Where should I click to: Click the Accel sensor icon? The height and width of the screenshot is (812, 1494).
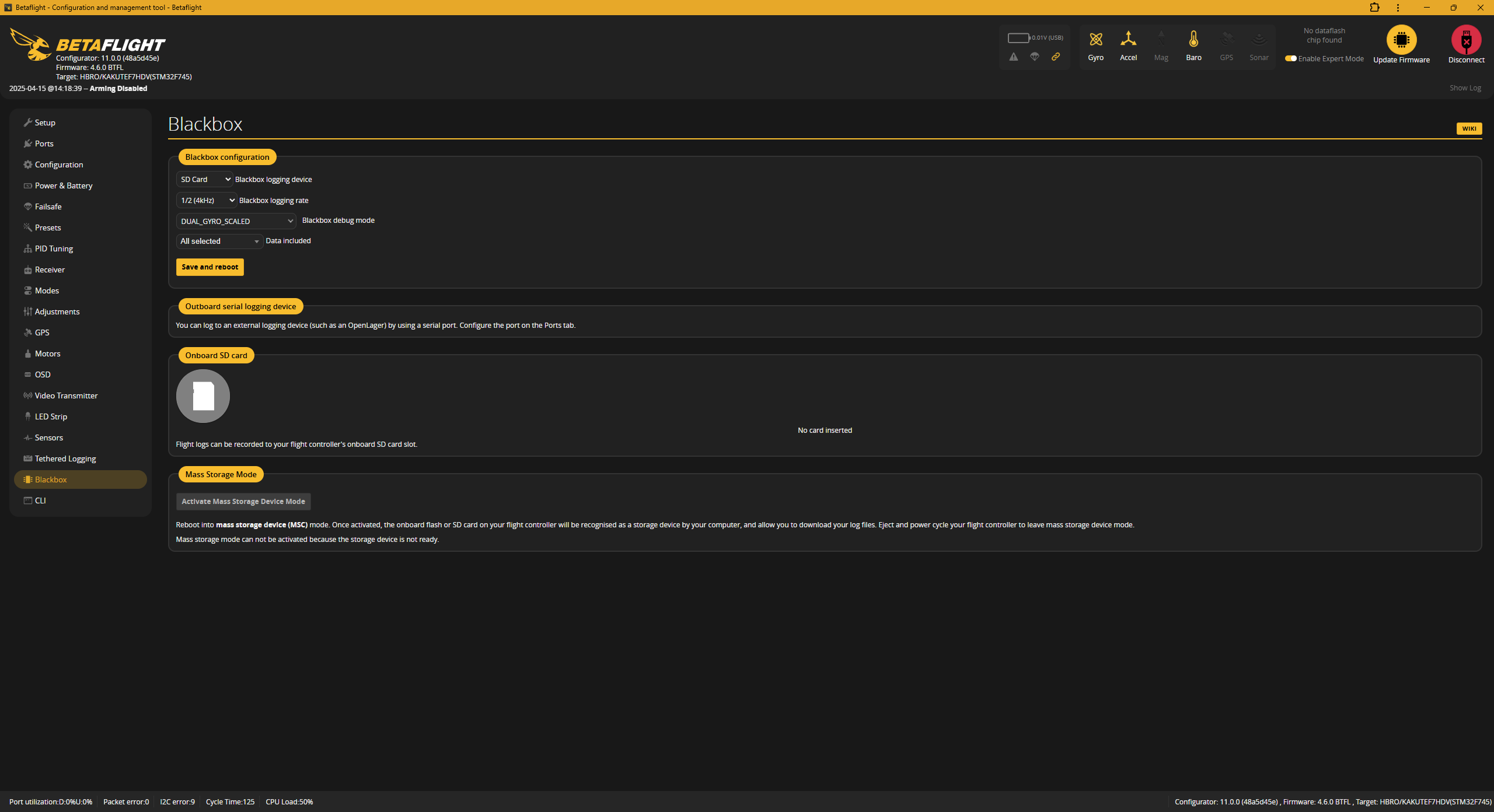(1128, 39)
